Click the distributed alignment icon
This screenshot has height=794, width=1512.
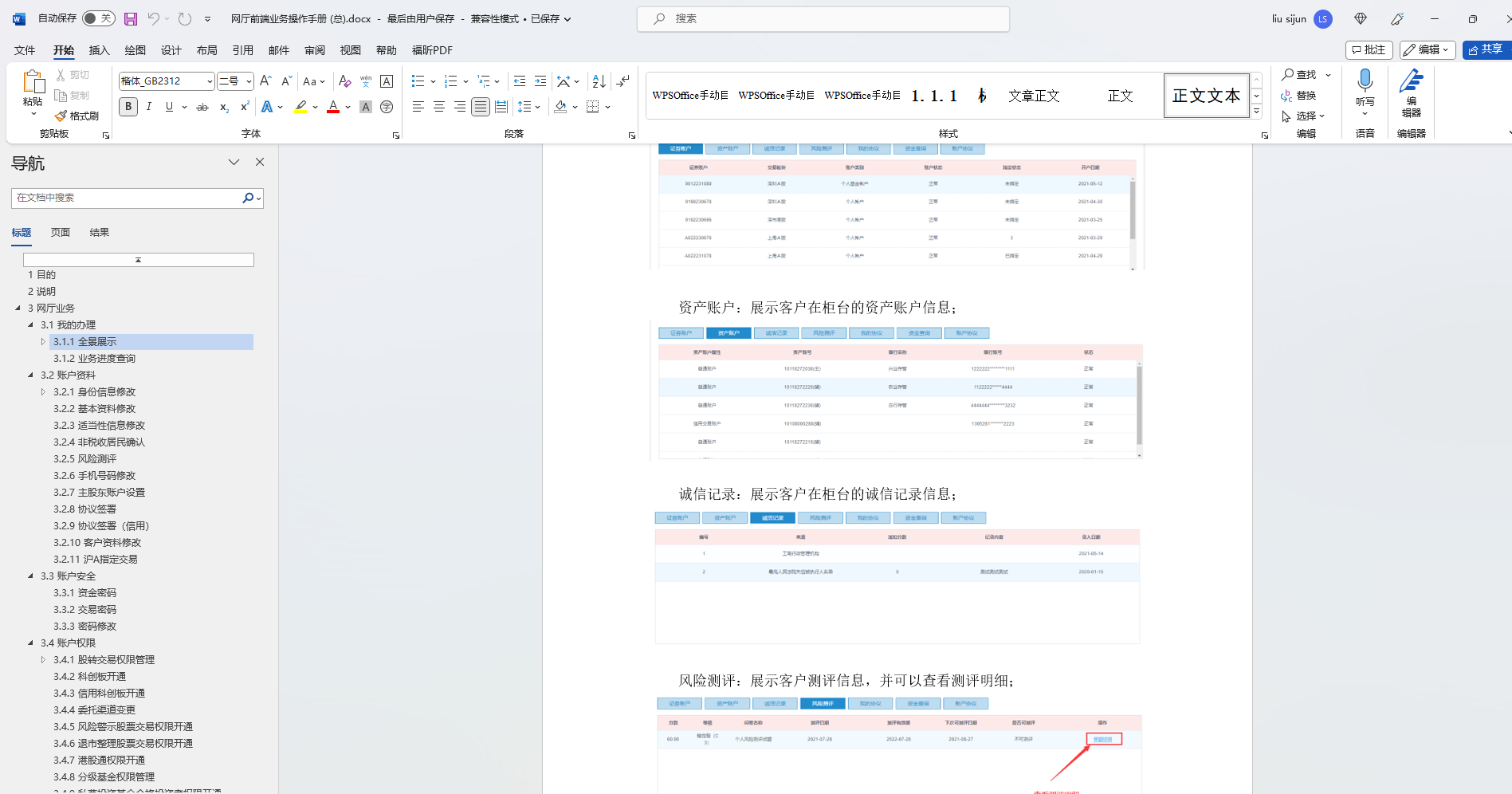(x=501, y=107)
